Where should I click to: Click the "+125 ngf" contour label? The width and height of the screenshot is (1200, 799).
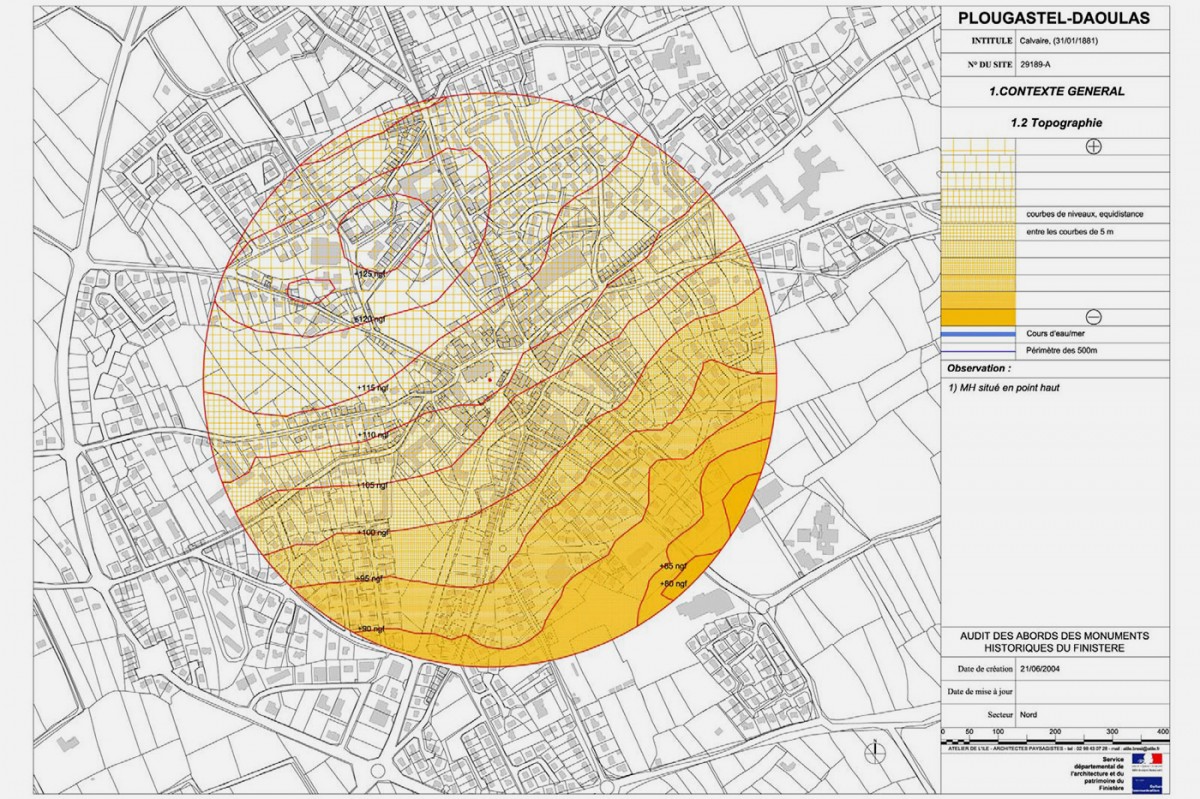370,273
